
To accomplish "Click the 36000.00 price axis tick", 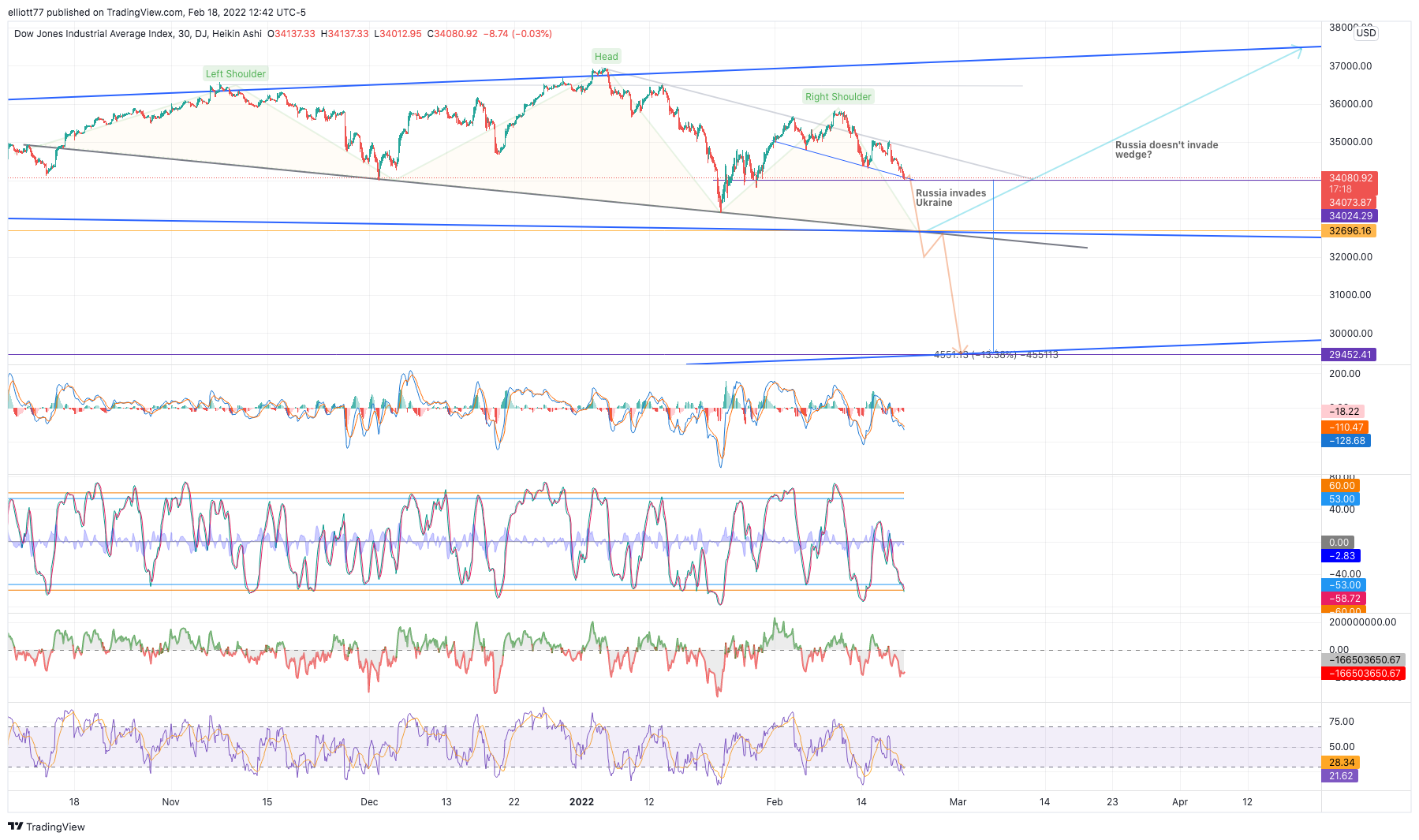I will pyautogui.click(x=1350, y=103).
